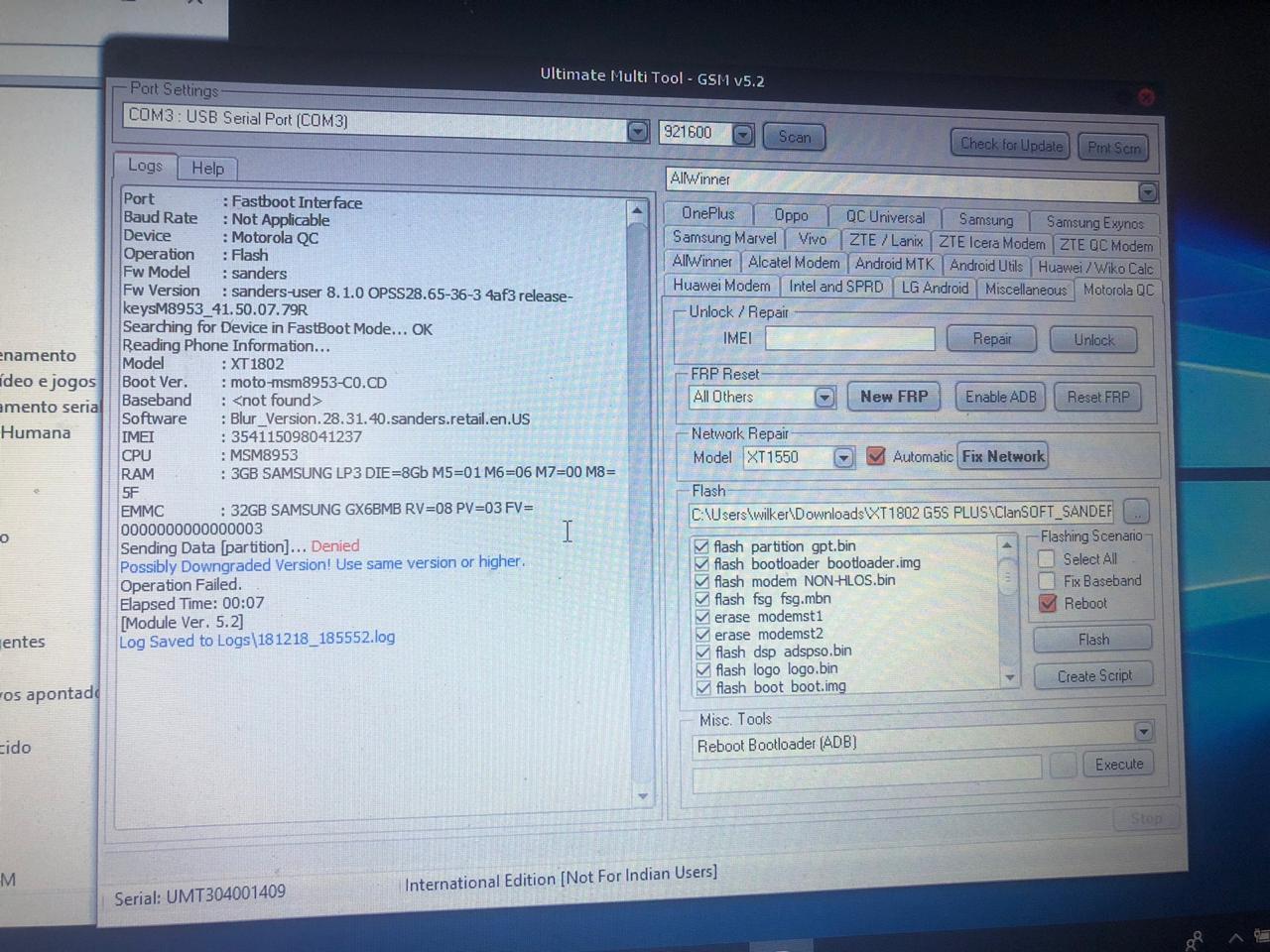Open the file browse button beside flash path
Screen dimensions: 1270x952
point(1137,513)
